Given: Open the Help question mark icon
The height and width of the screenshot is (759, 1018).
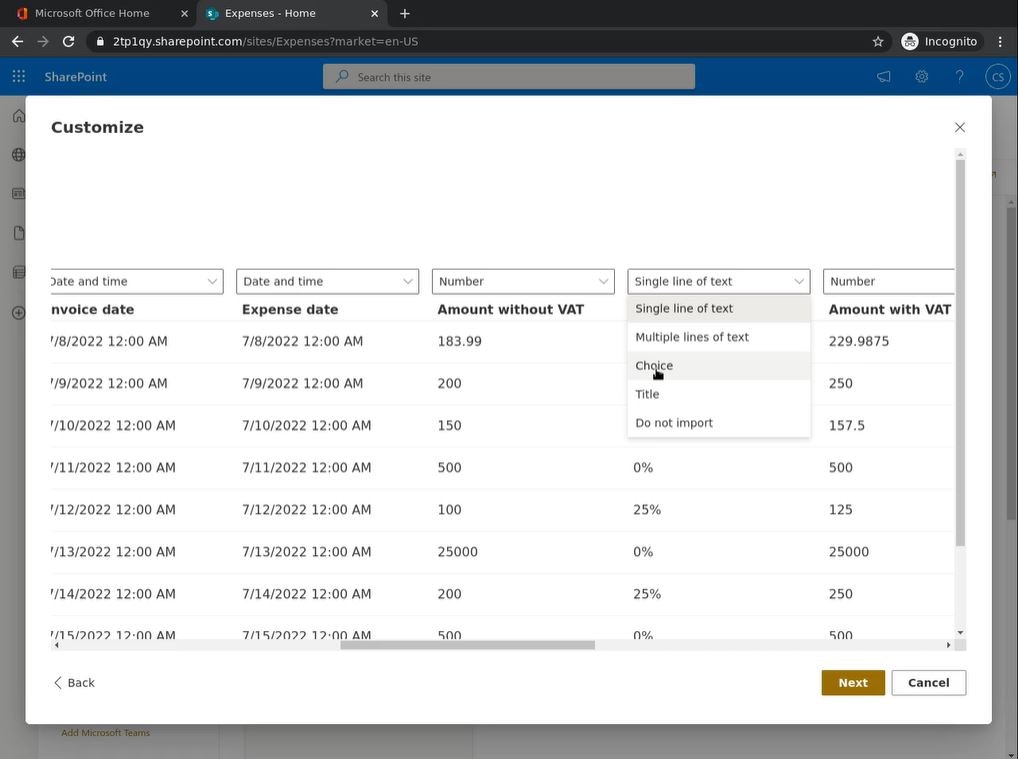Looking at the screenshot, I should click(959, 77).
